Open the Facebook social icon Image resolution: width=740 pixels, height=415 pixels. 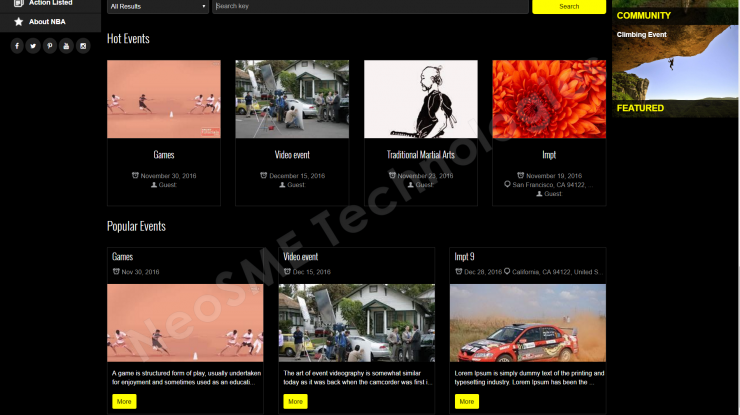(17, 46)
